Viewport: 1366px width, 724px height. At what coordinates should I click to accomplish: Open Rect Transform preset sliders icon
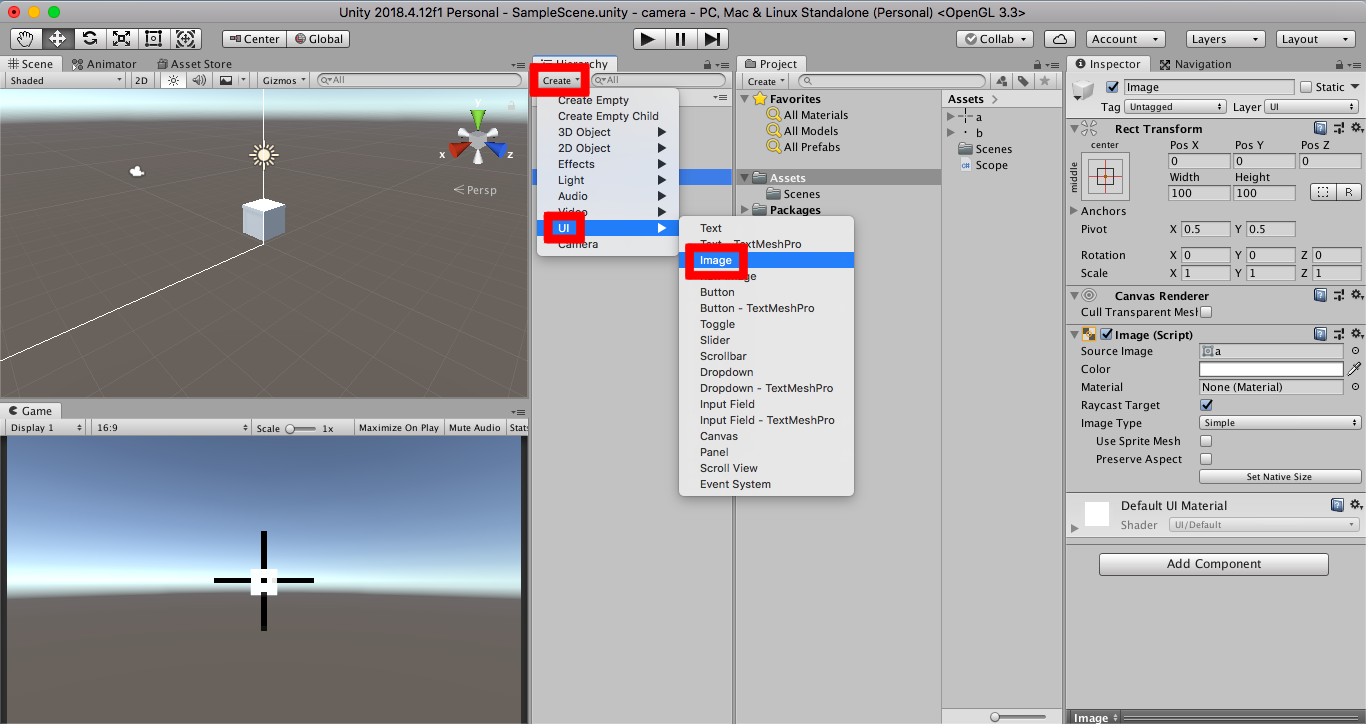[x=1338, y=128]
